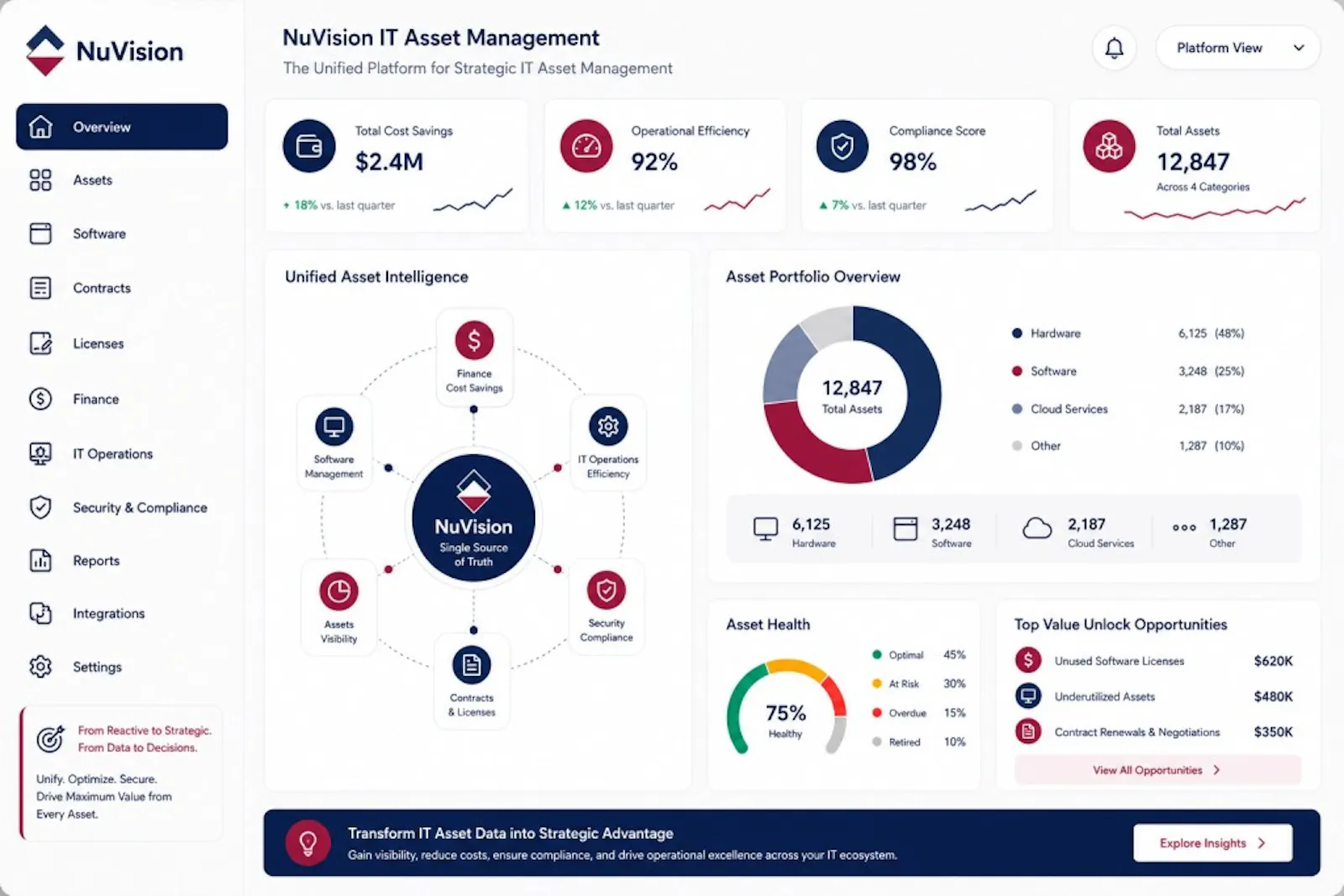Click the Hardware monitor icon under the donut chart
The height and width of the screenshot is (896, 1344).
tap(765, 529)
